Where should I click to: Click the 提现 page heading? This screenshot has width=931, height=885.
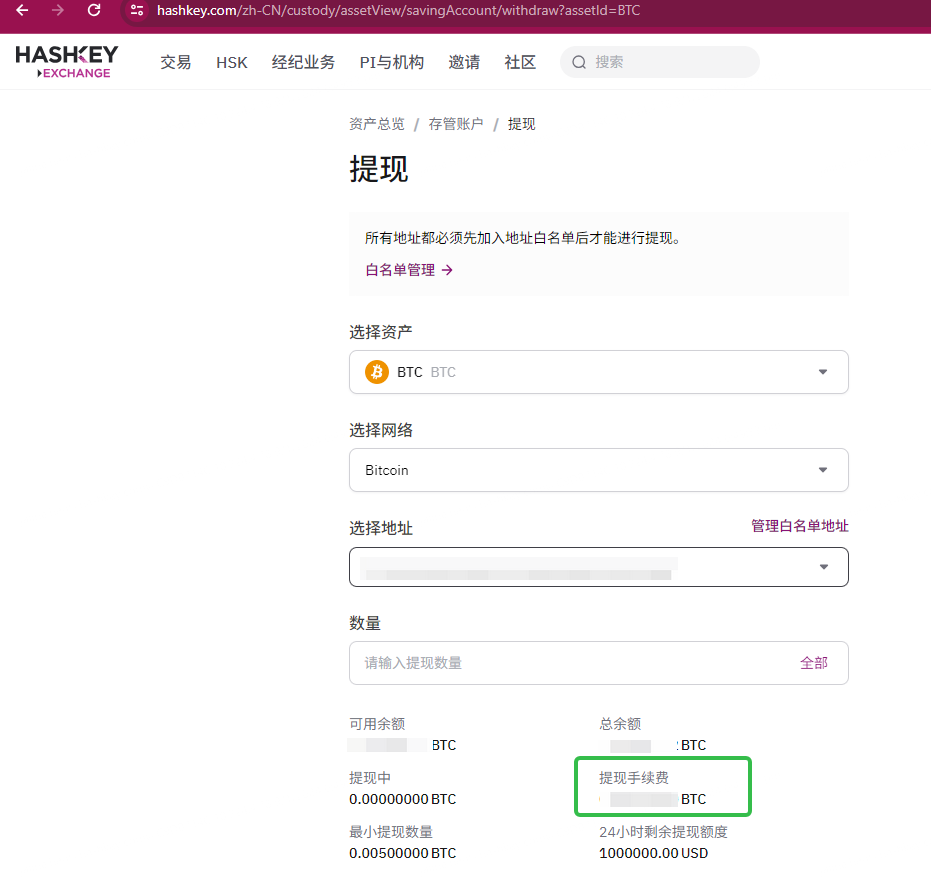click(x=379, y=169)
